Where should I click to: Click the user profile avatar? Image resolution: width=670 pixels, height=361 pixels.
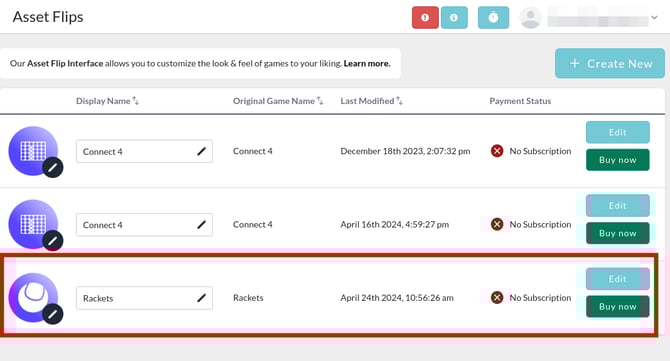coord(530,18)
